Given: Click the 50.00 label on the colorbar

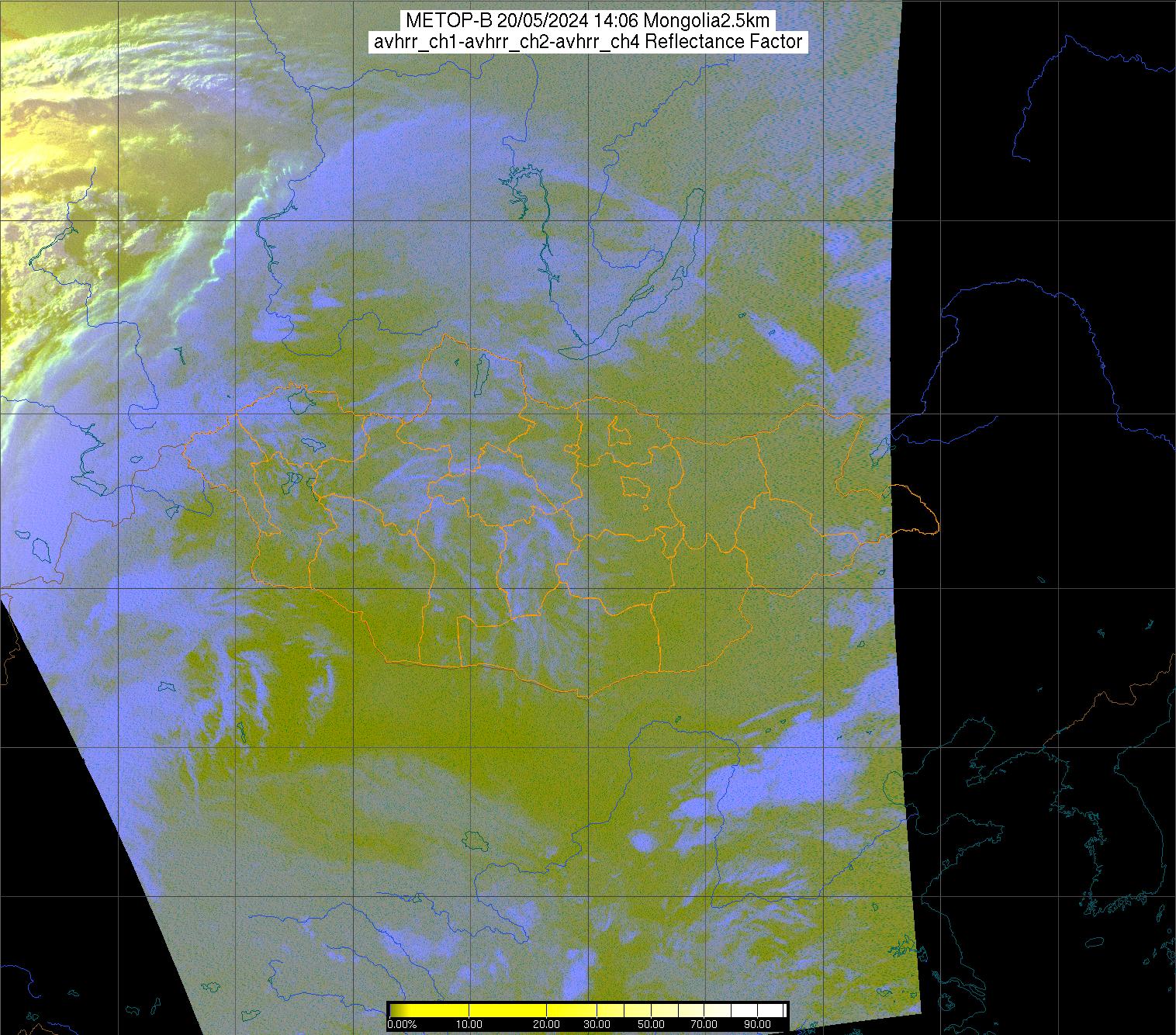Looking at the screenshot, I should coord(649,1025).
